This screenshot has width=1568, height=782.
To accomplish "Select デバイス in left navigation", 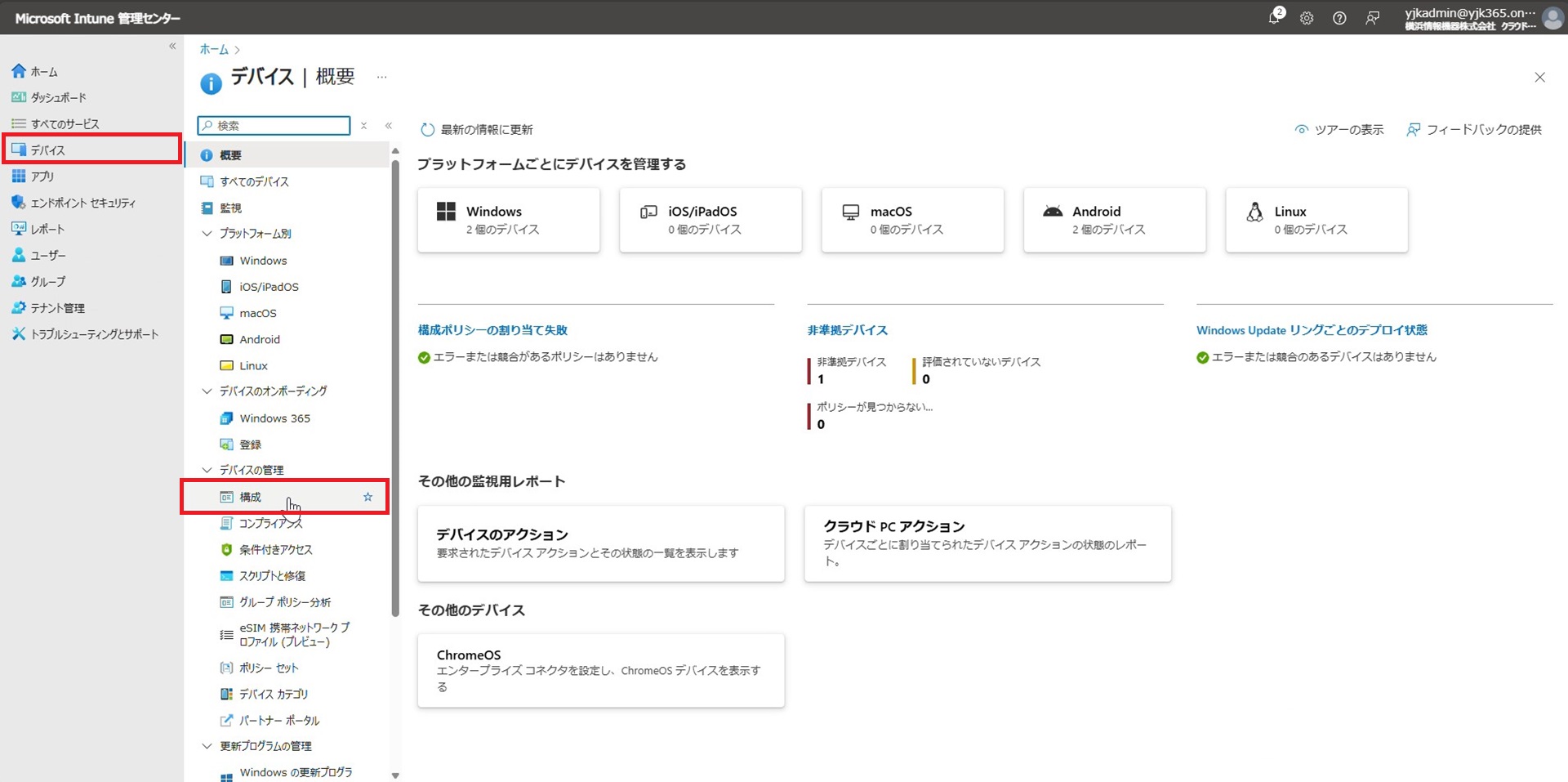I will point(91,150).
